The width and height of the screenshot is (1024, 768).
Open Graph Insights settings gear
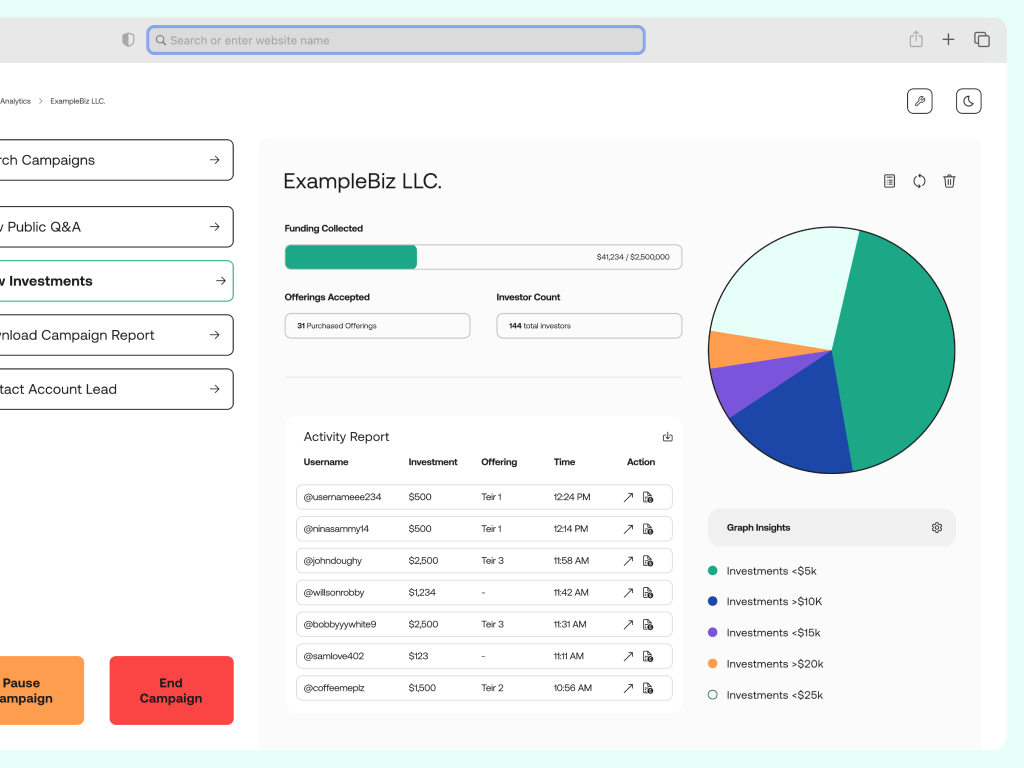pos(936,527)
